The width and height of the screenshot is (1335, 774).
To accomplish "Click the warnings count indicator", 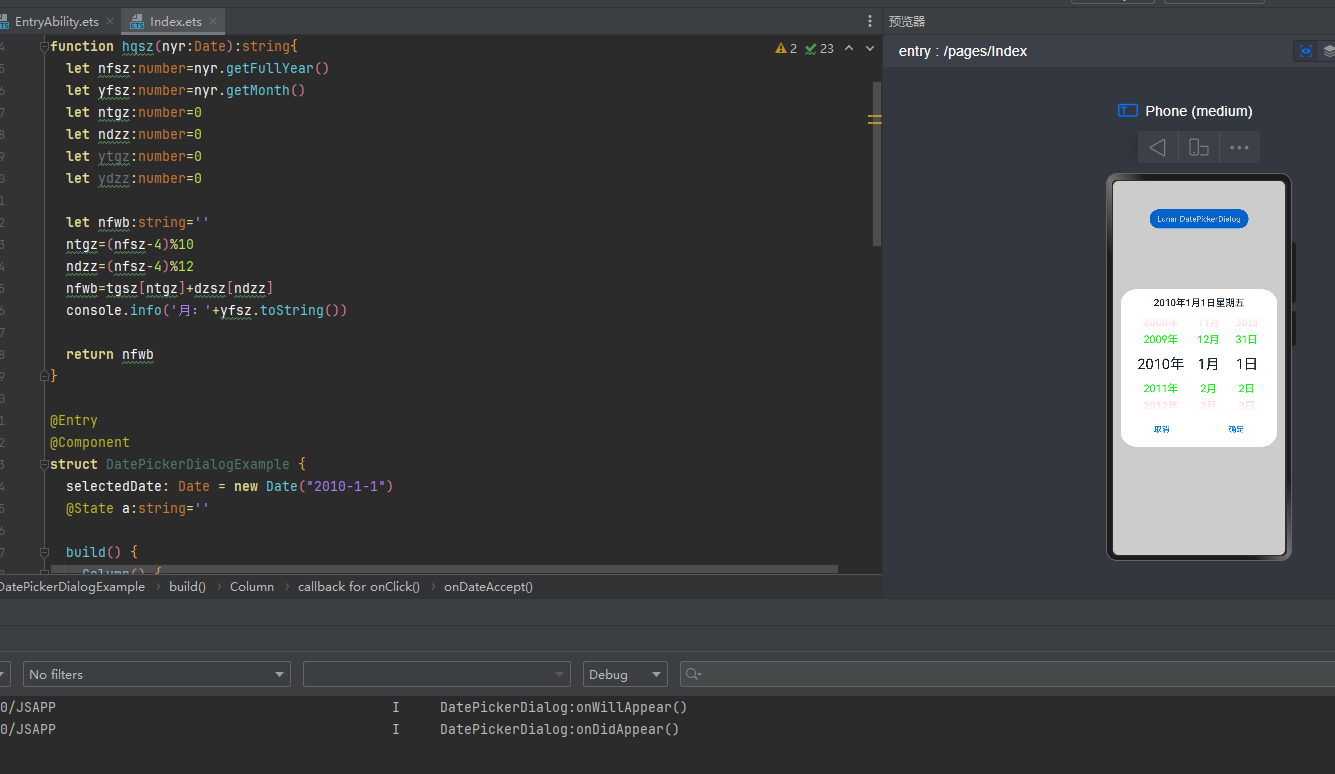I will point(786,48).
